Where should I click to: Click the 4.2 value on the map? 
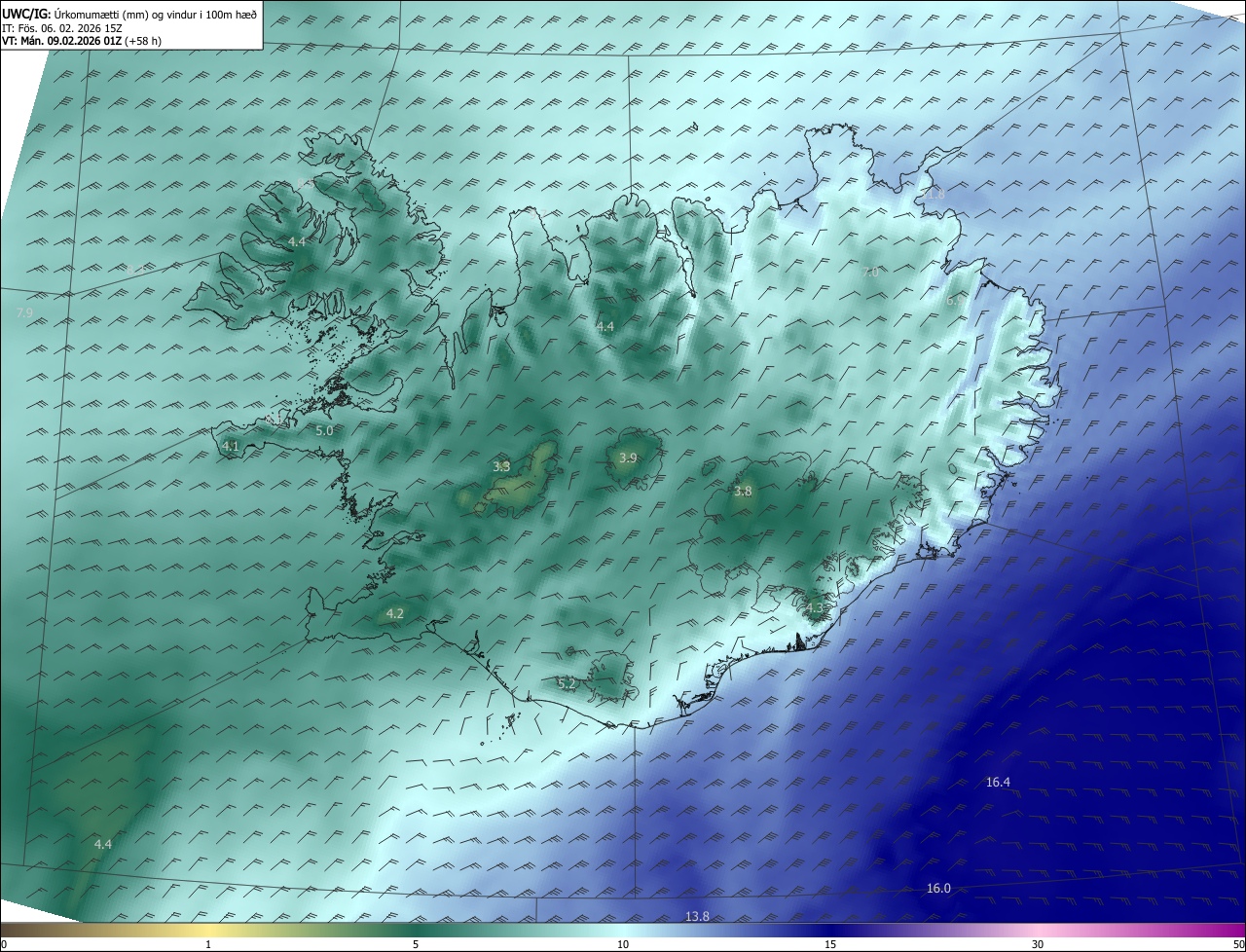pyautogui.click(x=394, y=613)
